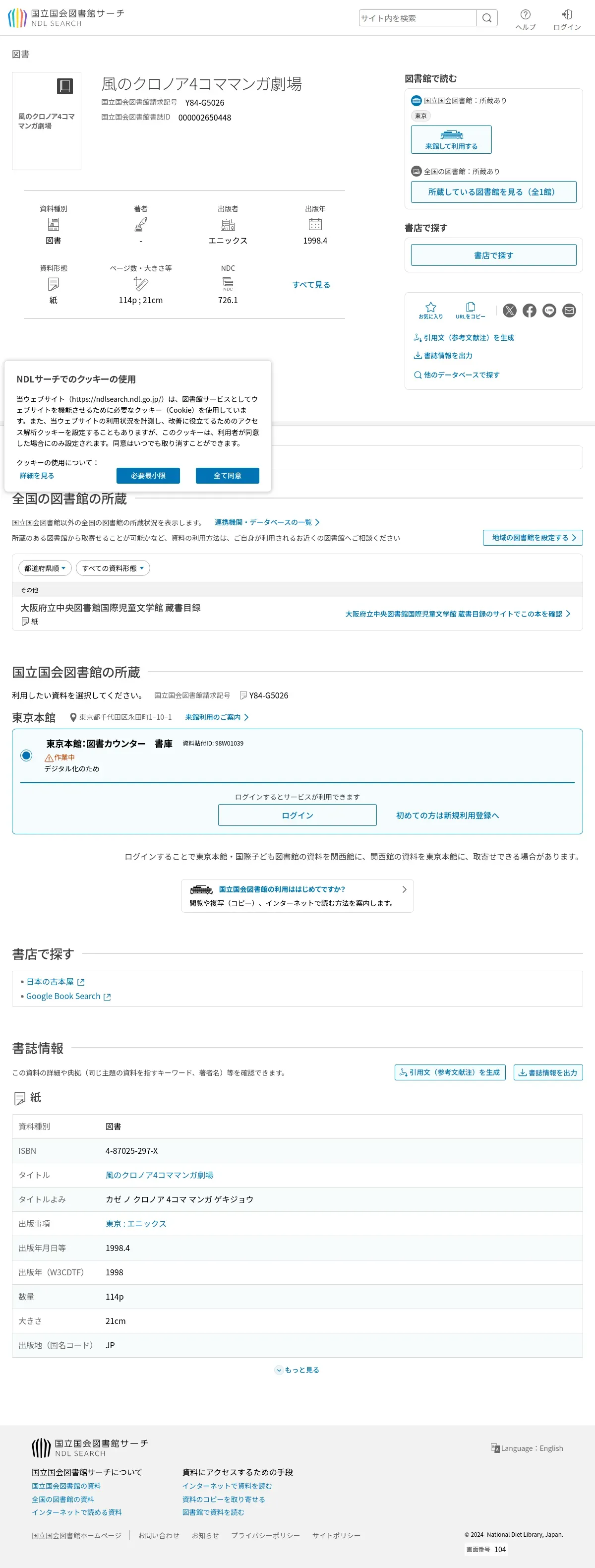The image size is (595, 1568).
Task: Share on X (Twitter) icon
Action: tap(510, 311)
